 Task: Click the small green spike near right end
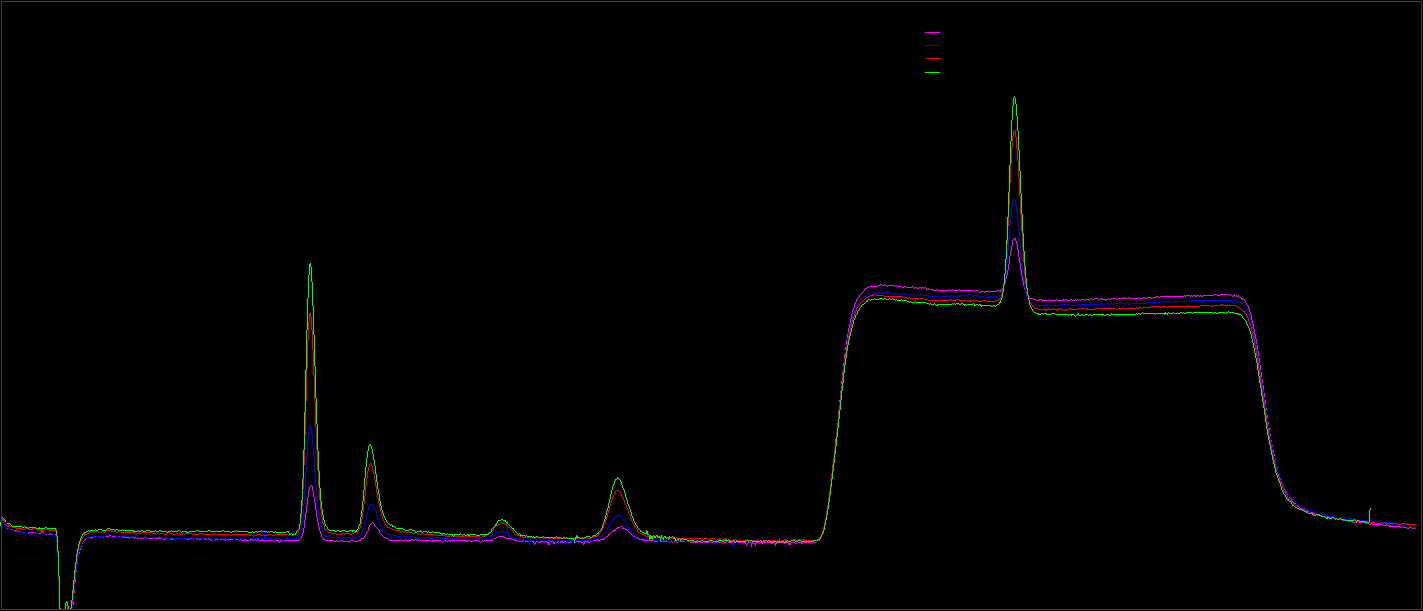[1369, 509]
